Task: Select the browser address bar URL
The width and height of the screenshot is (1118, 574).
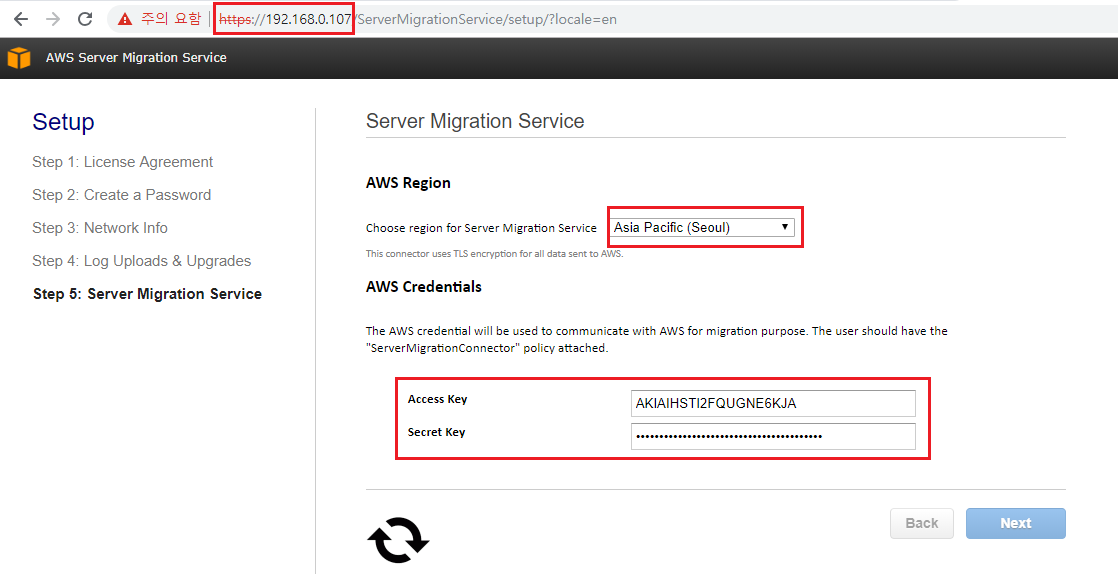Action: 417,19
